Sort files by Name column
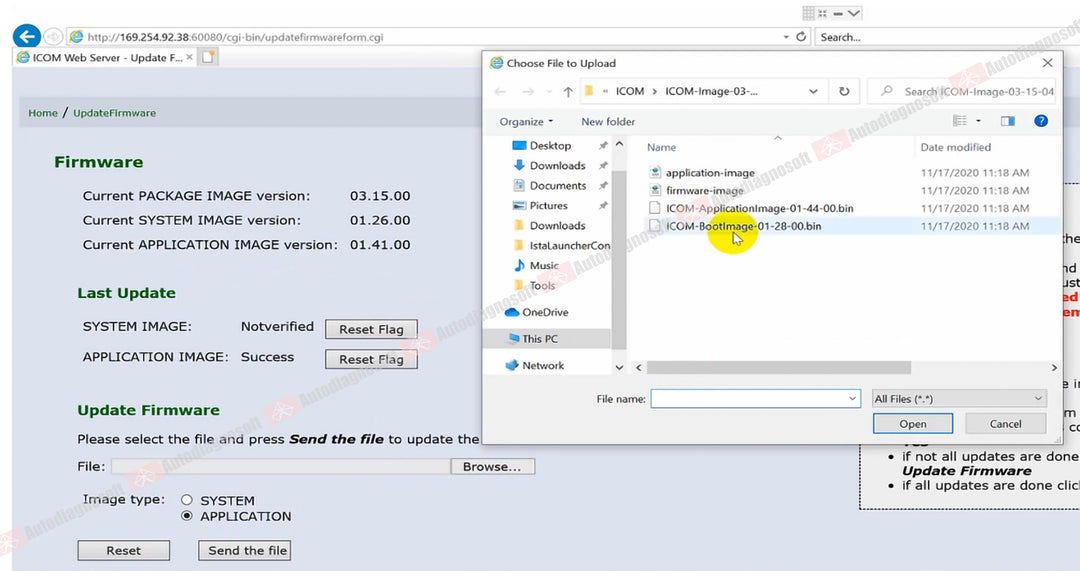Image resolution: width=1080 pixels, height=571 pixels. click(661, 147)
